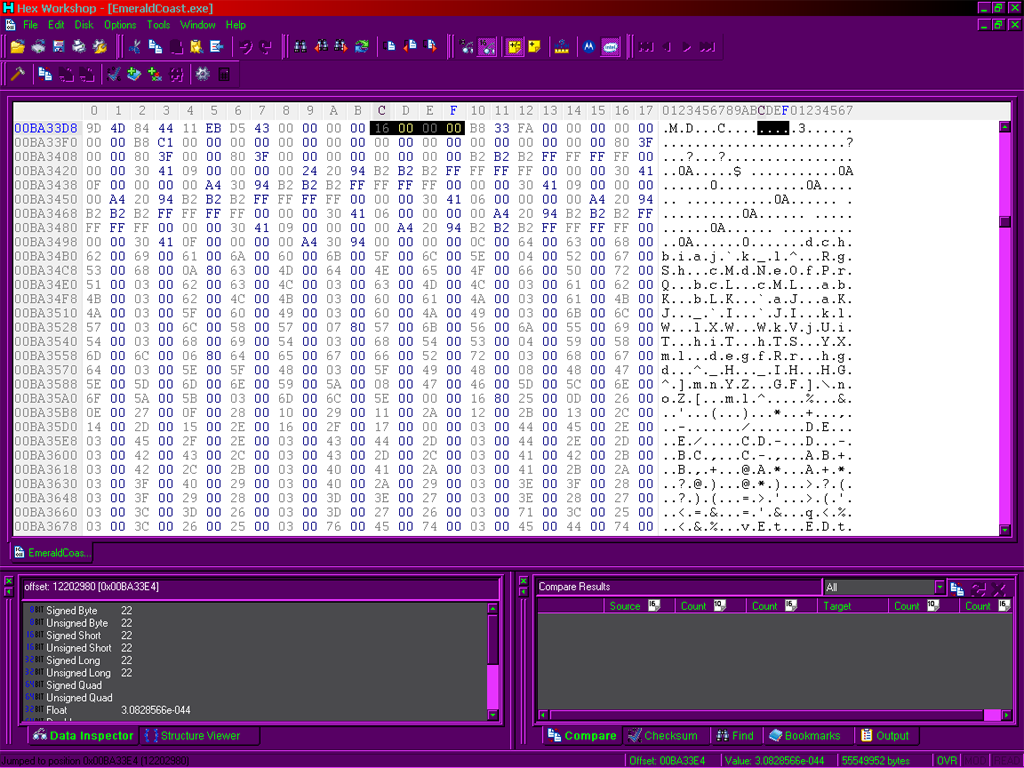Click the Signed Quad row in Data Inspector
This screenshot has height=768, width=1024.
click(x=255, y=685)
